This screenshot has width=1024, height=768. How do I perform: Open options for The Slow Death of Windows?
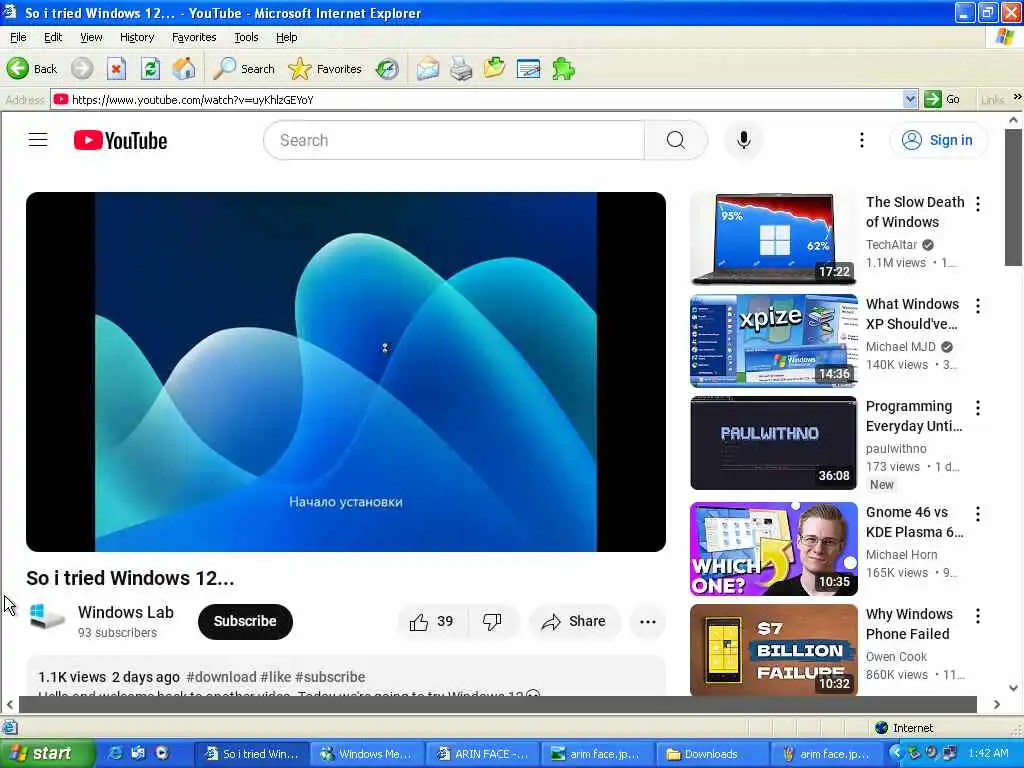[x=978, y=204]
